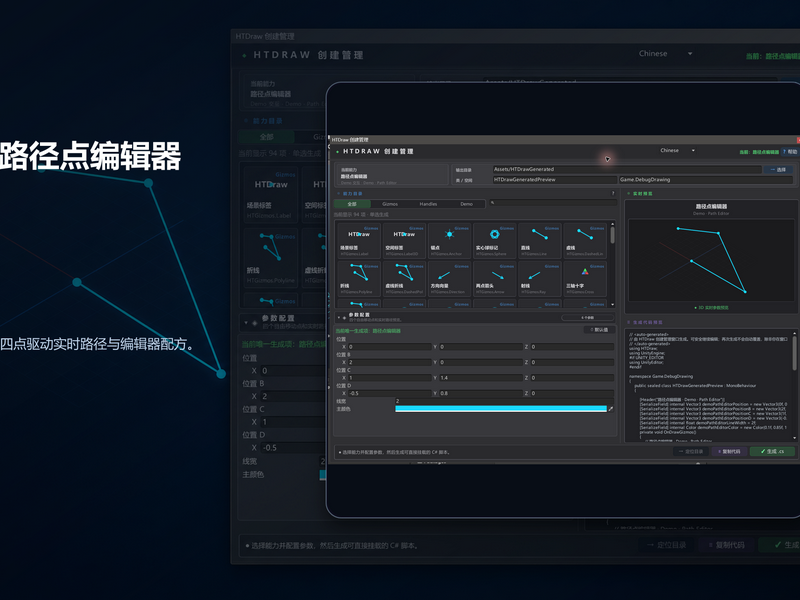Choose the 实心球标记 Sphere gizmo icon
This screenshot has width=800, height=600.
coord(494,240)
